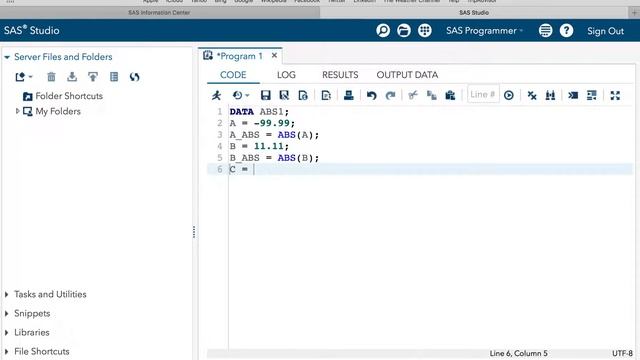Click code line 5 B_ABS = ABS(B)
Image resolution: width=640 pixels, height=360 pixels.
[274, 158]
